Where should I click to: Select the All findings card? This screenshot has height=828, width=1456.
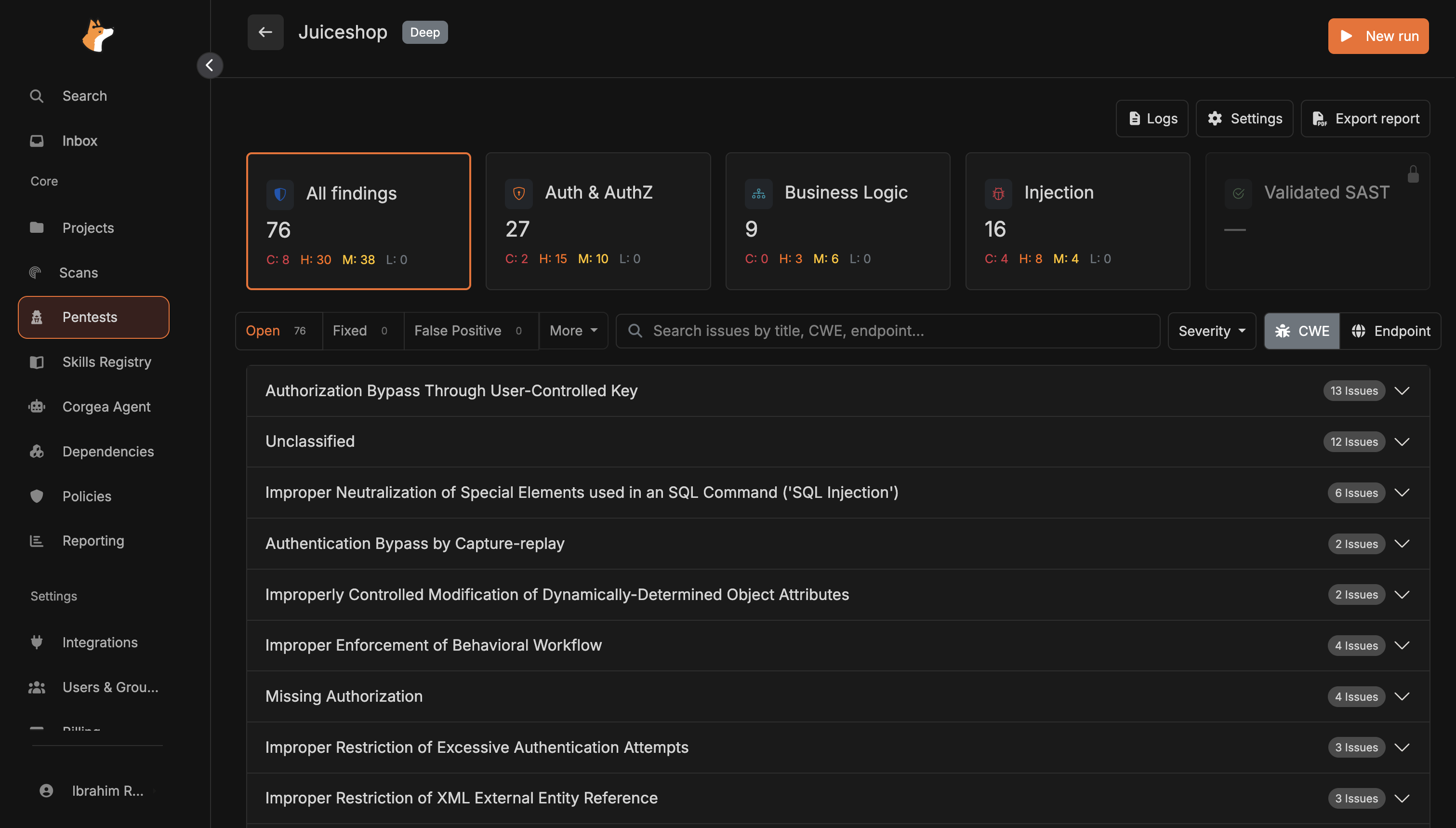point(358,221)
